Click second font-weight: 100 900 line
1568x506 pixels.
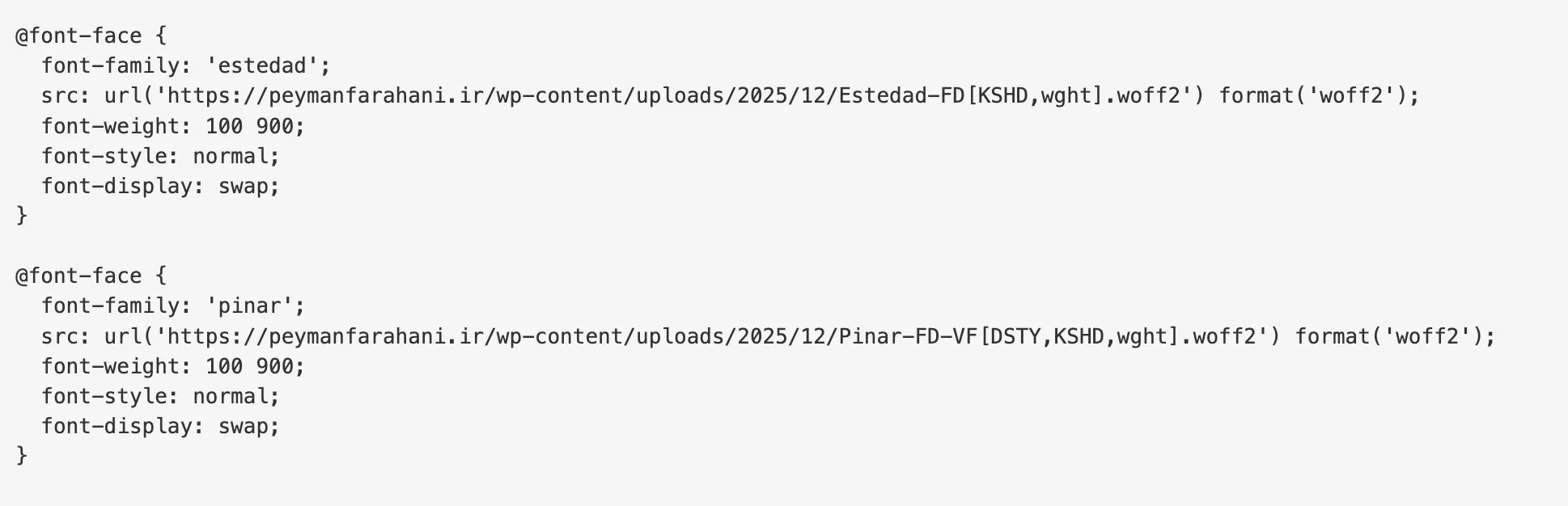point(172,366)
